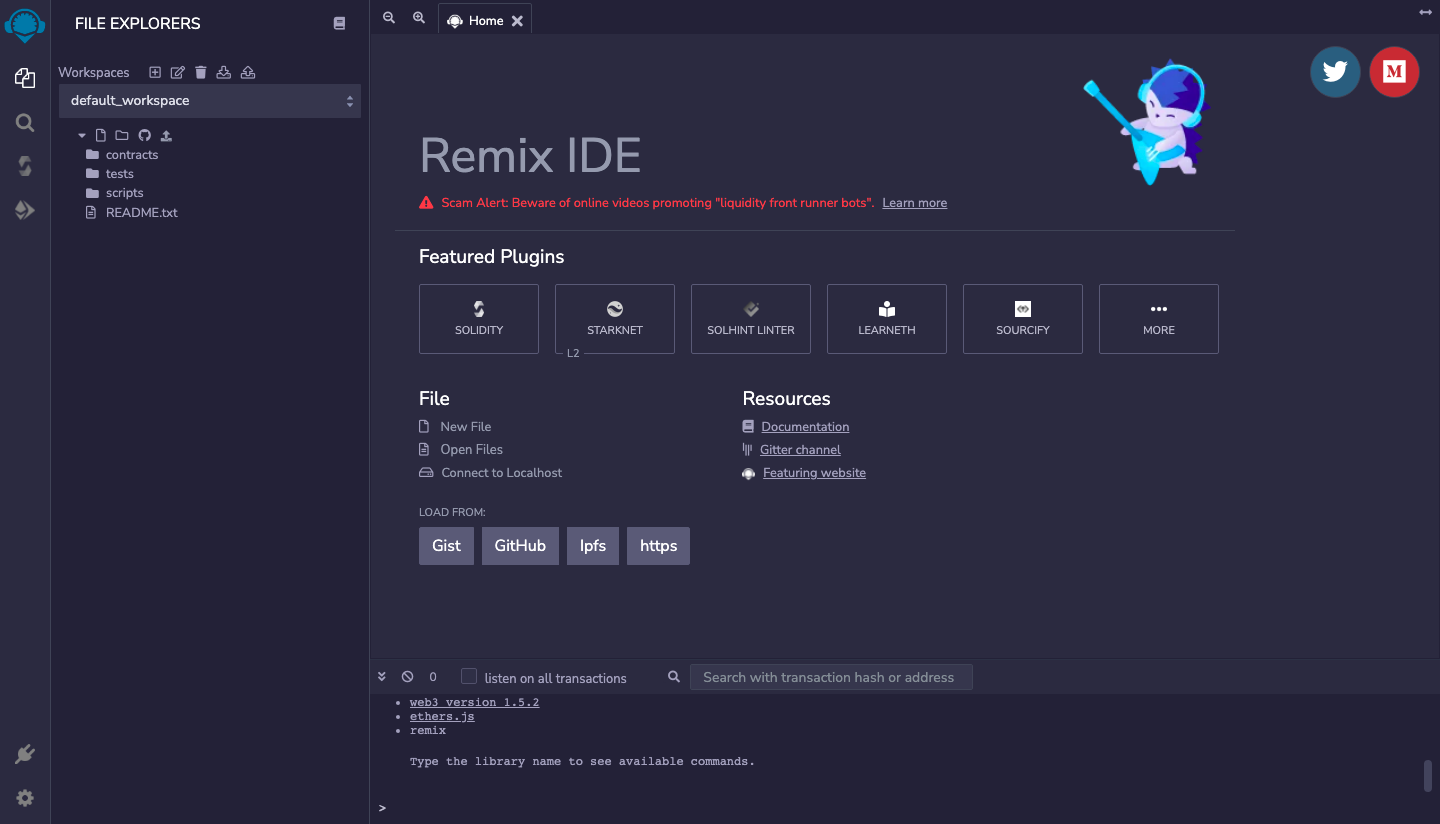Click Open Files link
The image size is (1440, 824).
[x=472, y=450]
